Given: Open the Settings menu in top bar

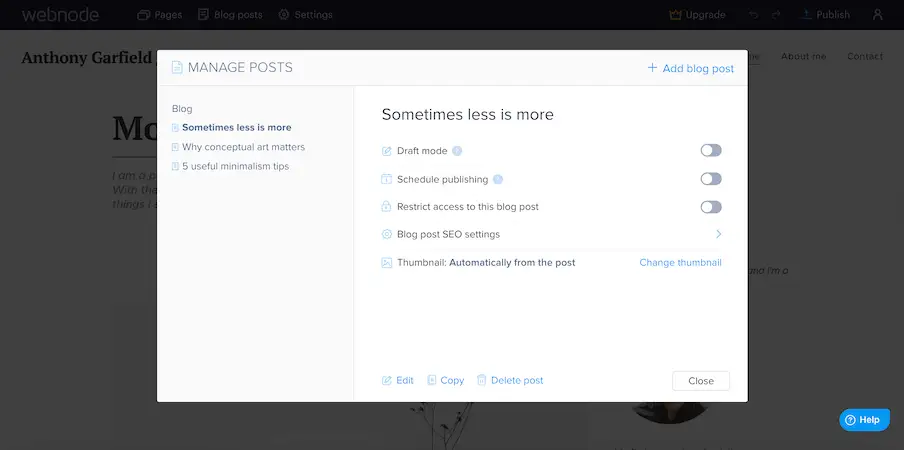Looking at the screenshot, I should pyautogui.click(x=305, y=15).
